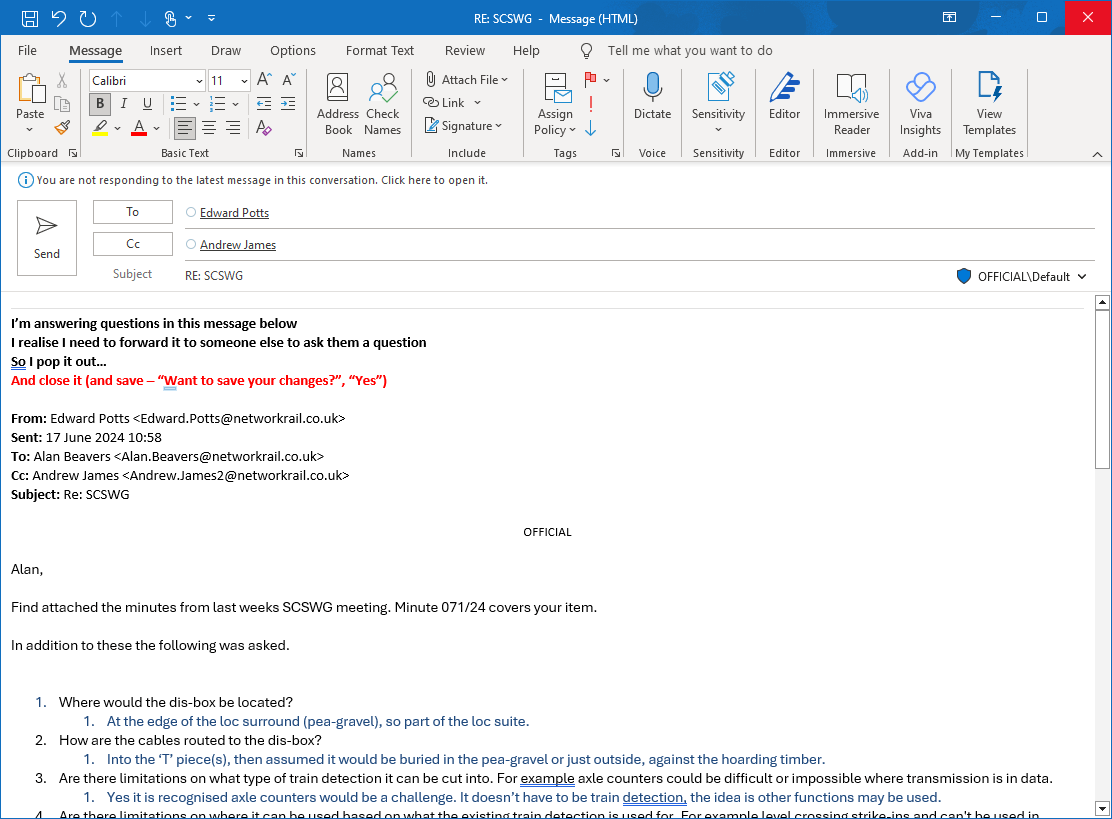Screen dimensions: 1112x819
Task: Launch the Editor tool
Action: (x=784, y=96)
